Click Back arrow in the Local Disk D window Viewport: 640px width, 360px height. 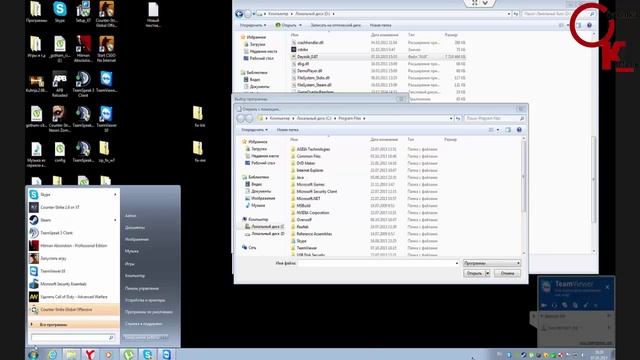click(x=239, y=14)
